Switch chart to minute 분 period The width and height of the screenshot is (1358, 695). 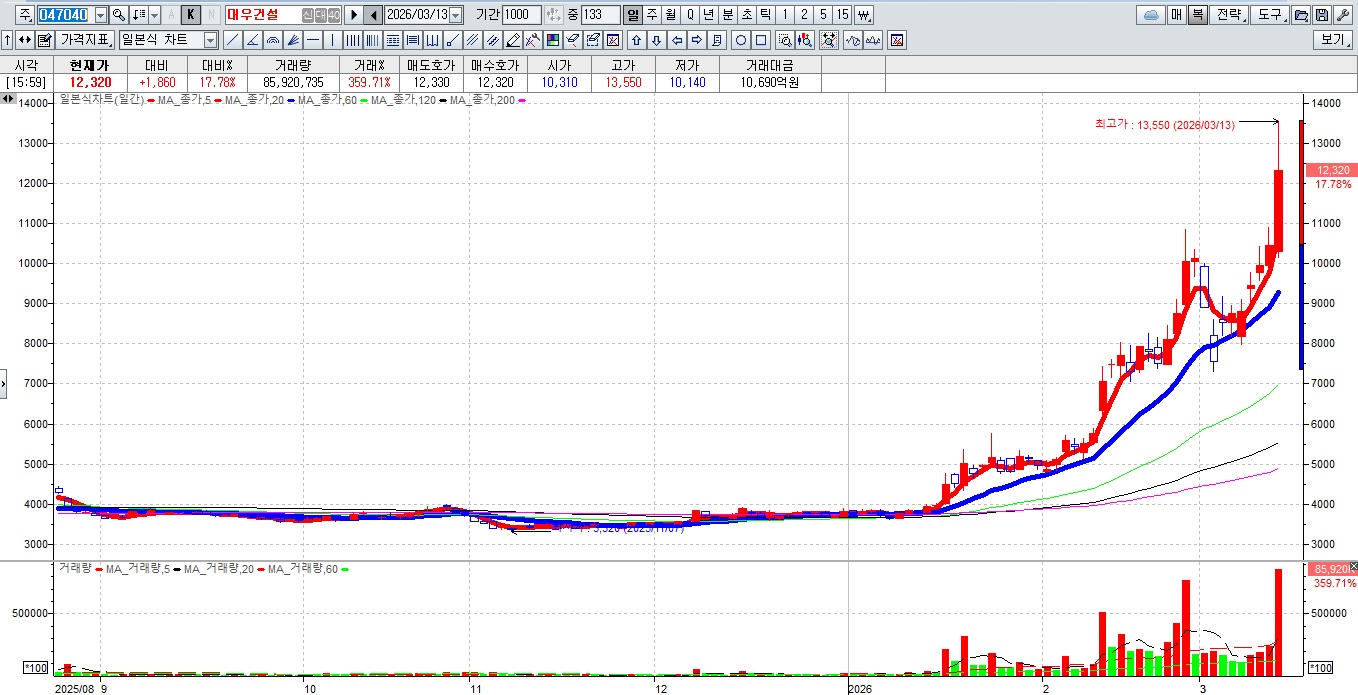click(728, 15)
